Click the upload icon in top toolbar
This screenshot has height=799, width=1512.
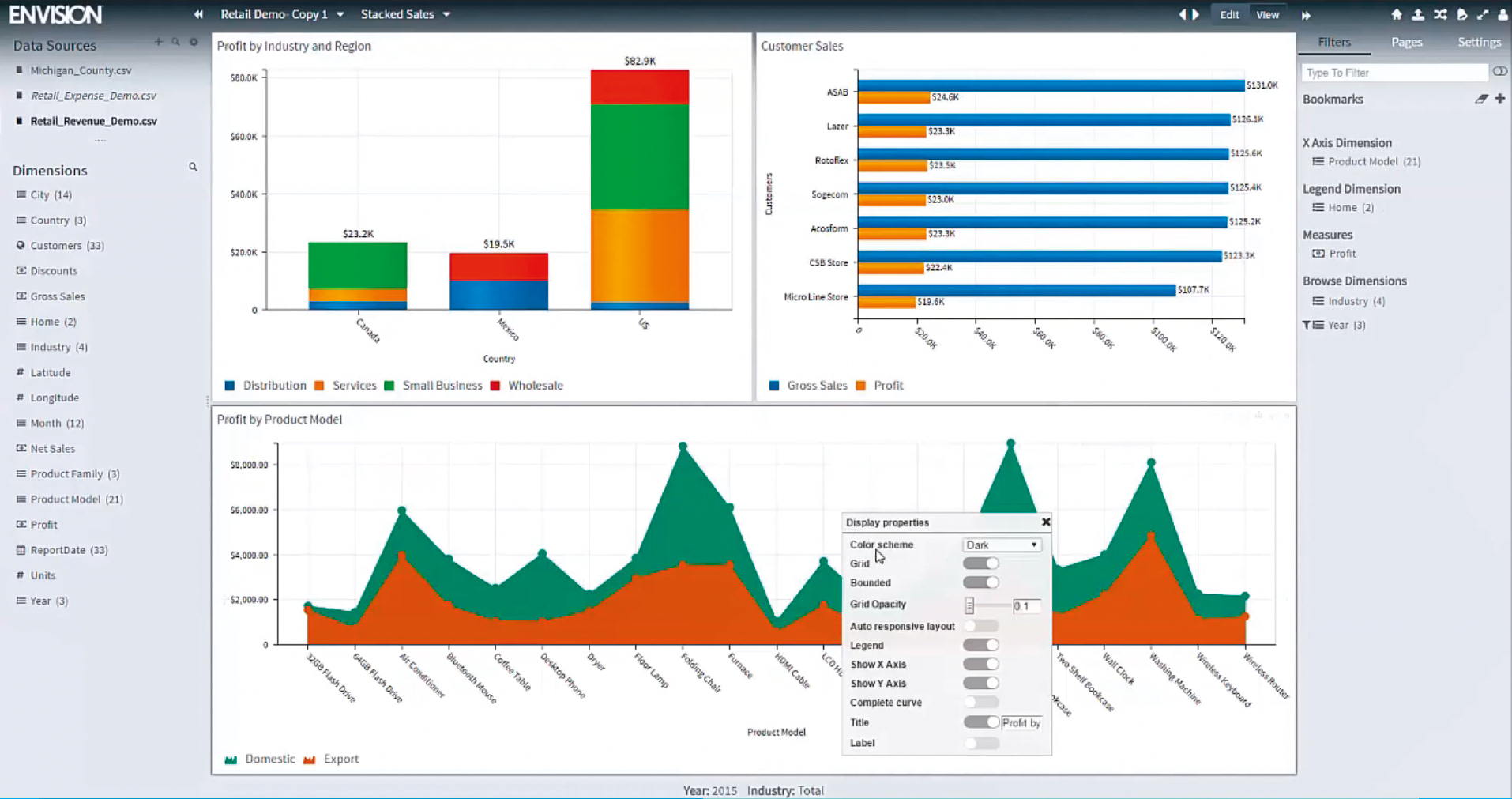1418,14
